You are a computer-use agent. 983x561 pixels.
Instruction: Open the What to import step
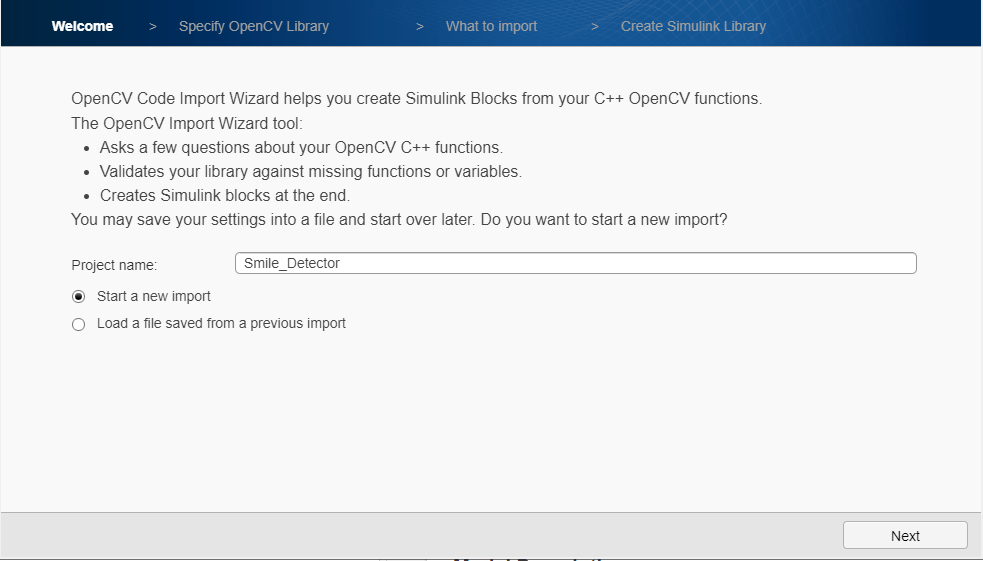(x=492, y=26)
